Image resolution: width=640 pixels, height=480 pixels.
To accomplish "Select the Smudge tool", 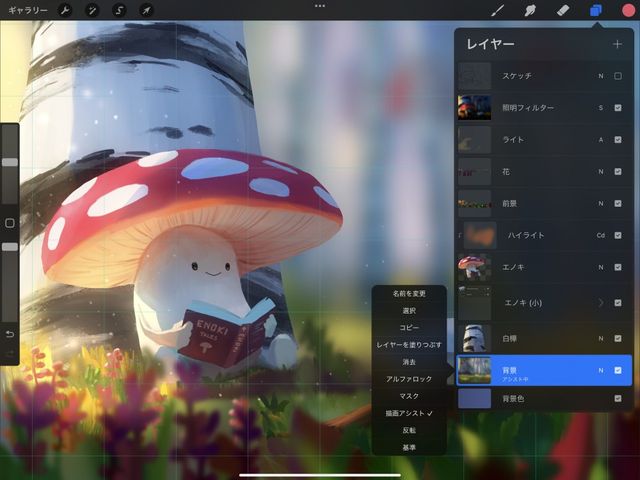I will click(x=530, y=10).
